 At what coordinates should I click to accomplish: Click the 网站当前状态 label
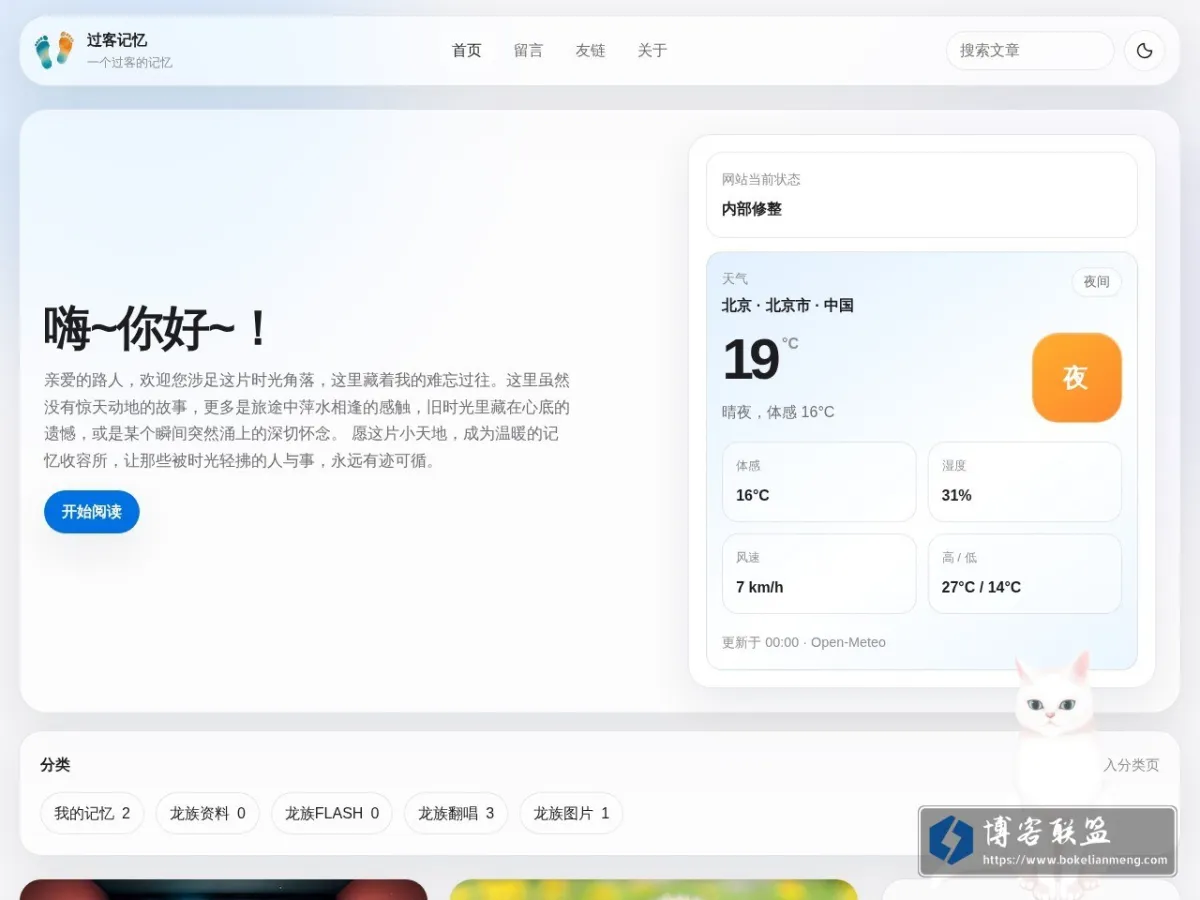click(761, 180)
